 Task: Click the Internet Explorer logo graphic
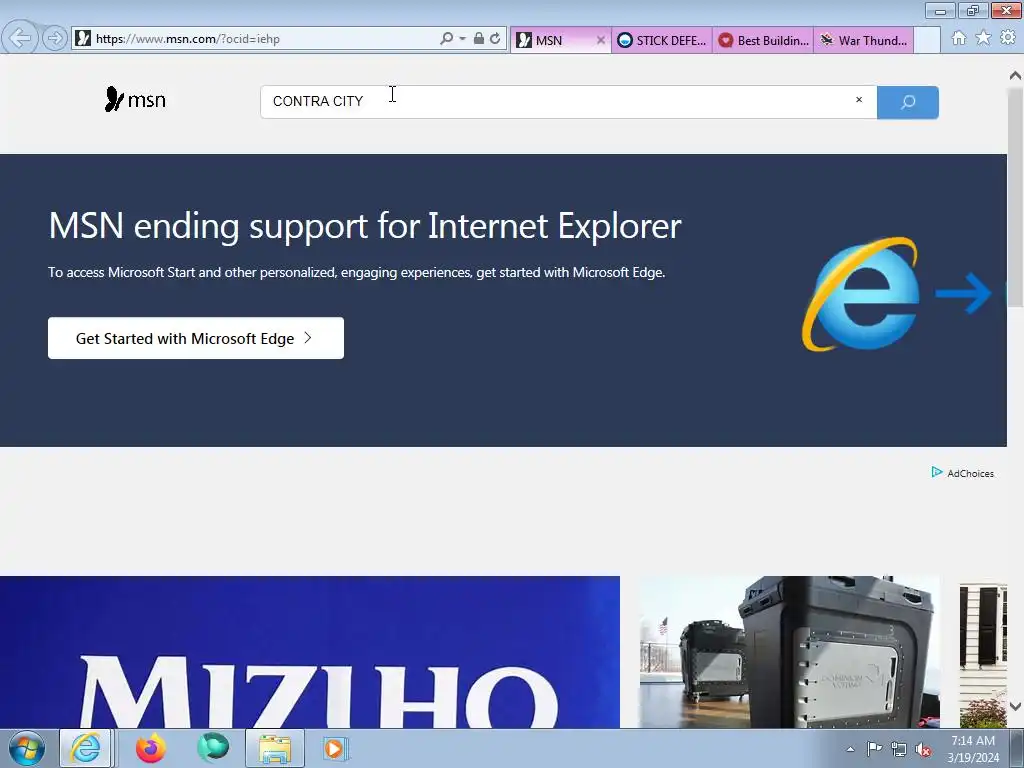pyautogui.click(x=861, y=294)
